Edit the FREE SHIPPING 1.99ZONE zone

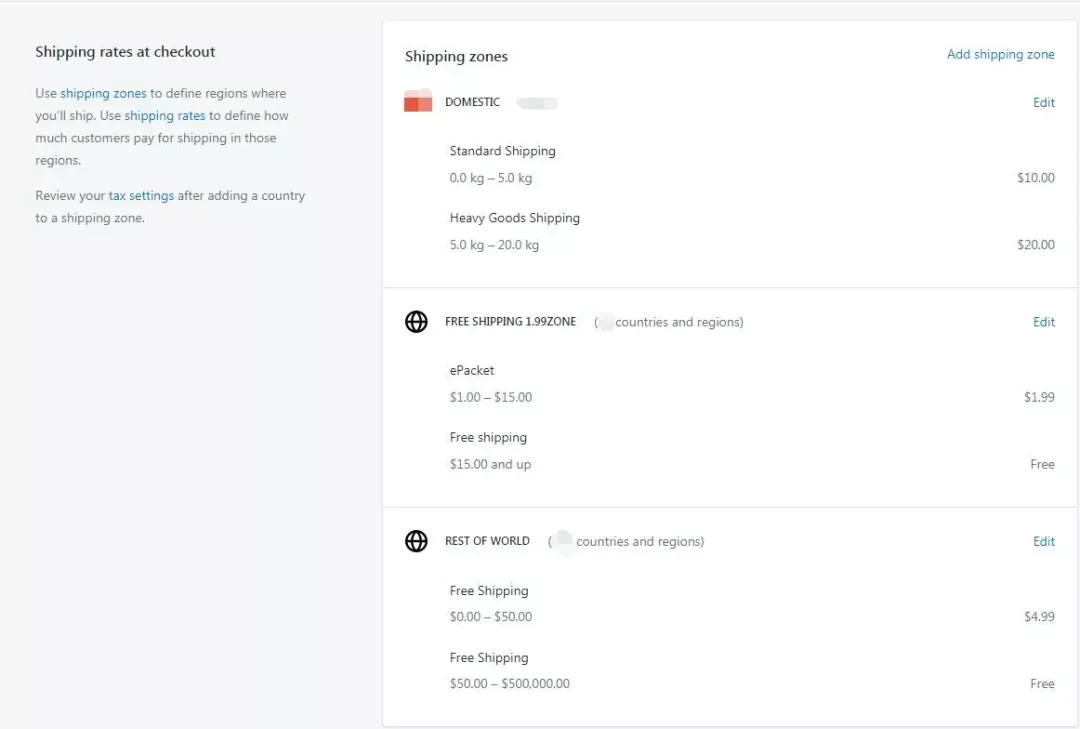tap(1043, 322)
